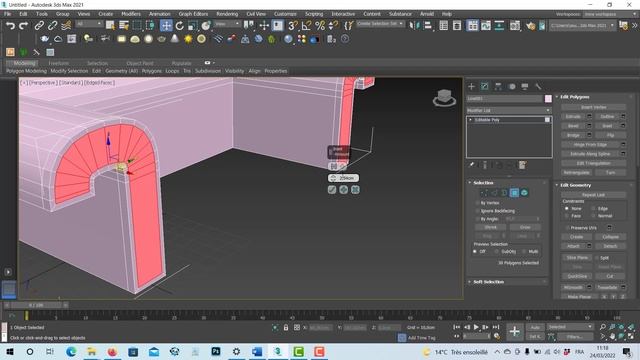Click the Grow selection button

525,227
